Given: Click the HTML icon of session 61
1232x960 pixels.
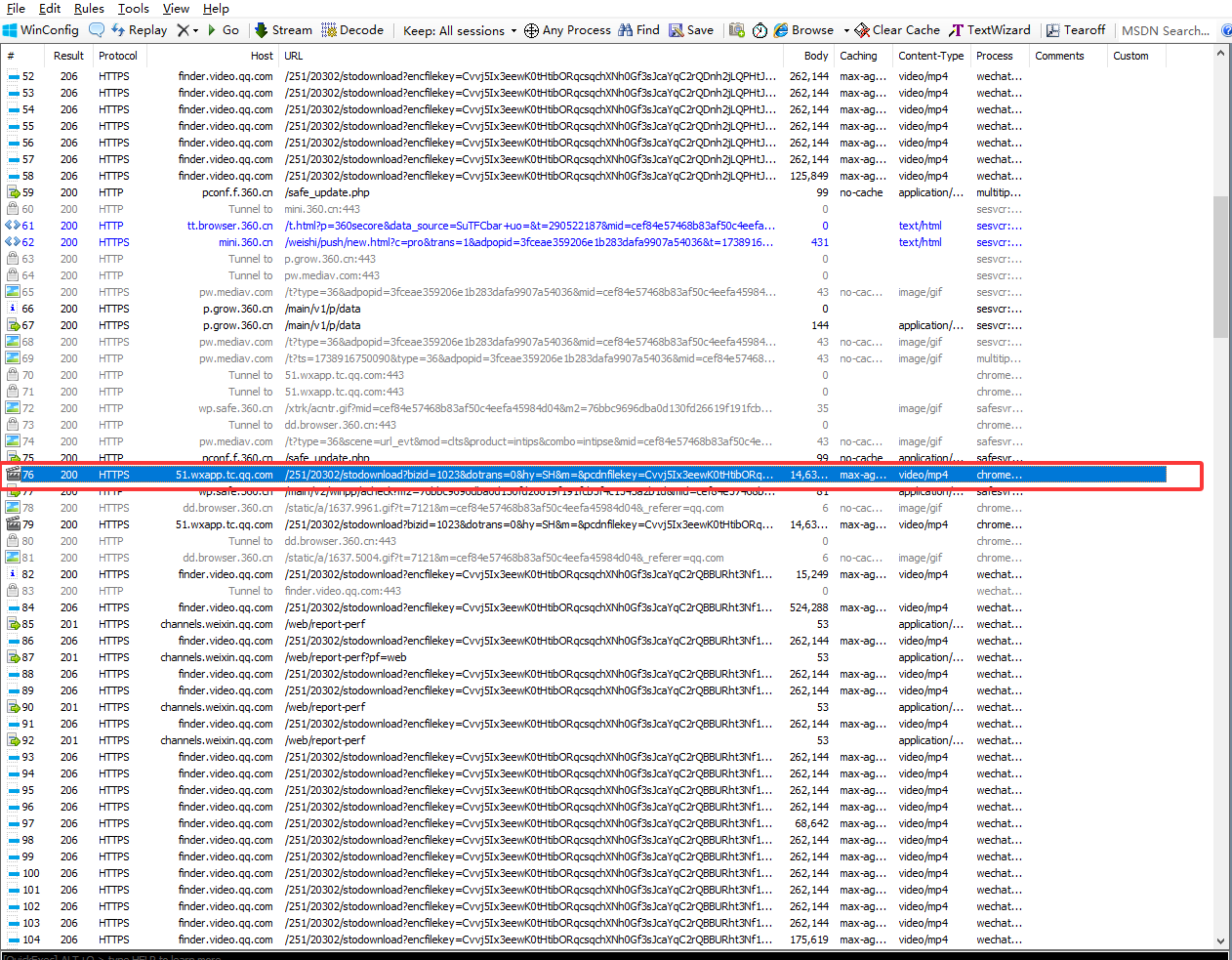Looking at the screenshot, I should (x=13, y=226).
